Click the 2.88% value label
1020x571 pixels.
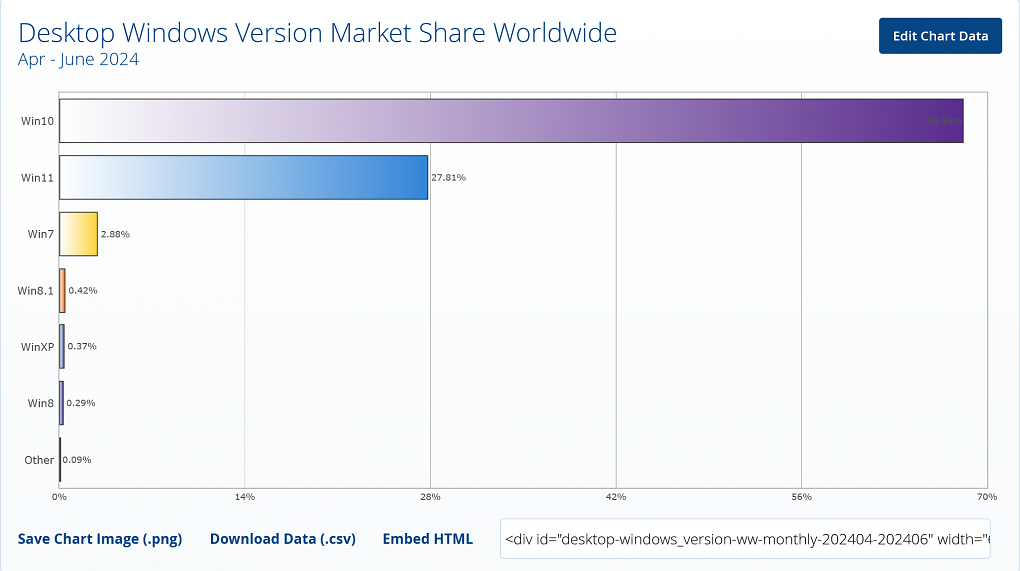click(x=115, y=234)
